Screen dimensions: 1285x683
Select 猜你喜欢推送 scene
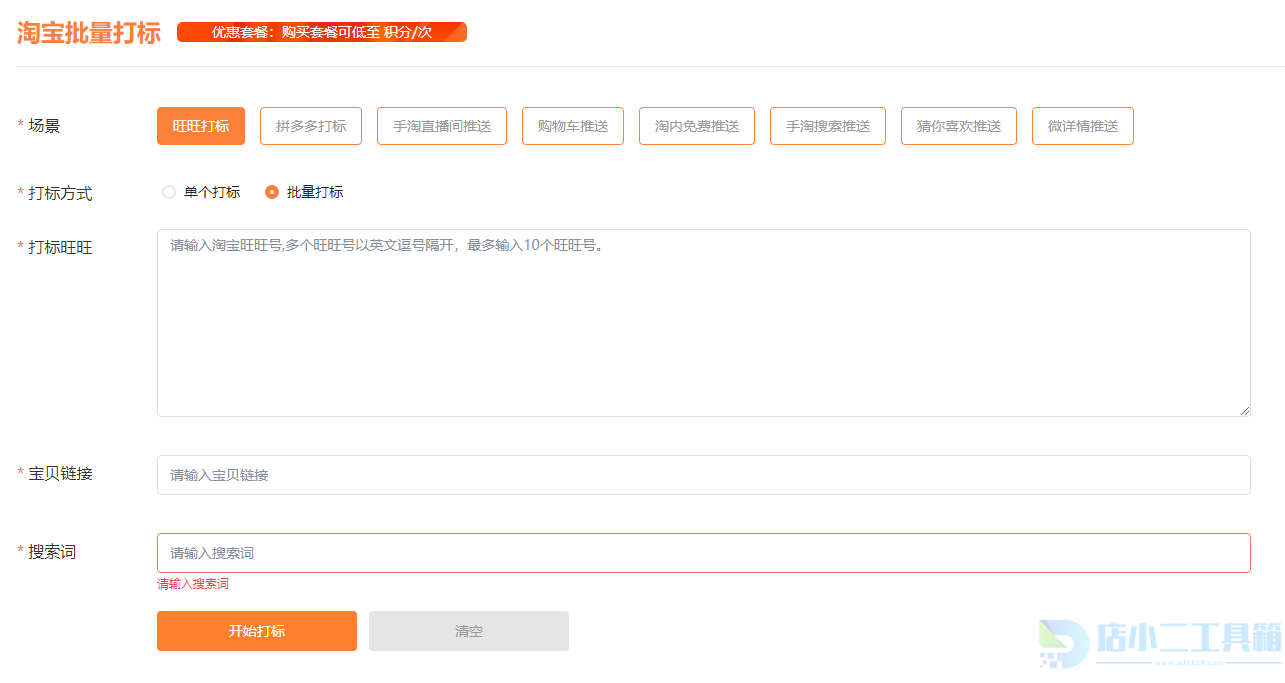tap(959, 126)
